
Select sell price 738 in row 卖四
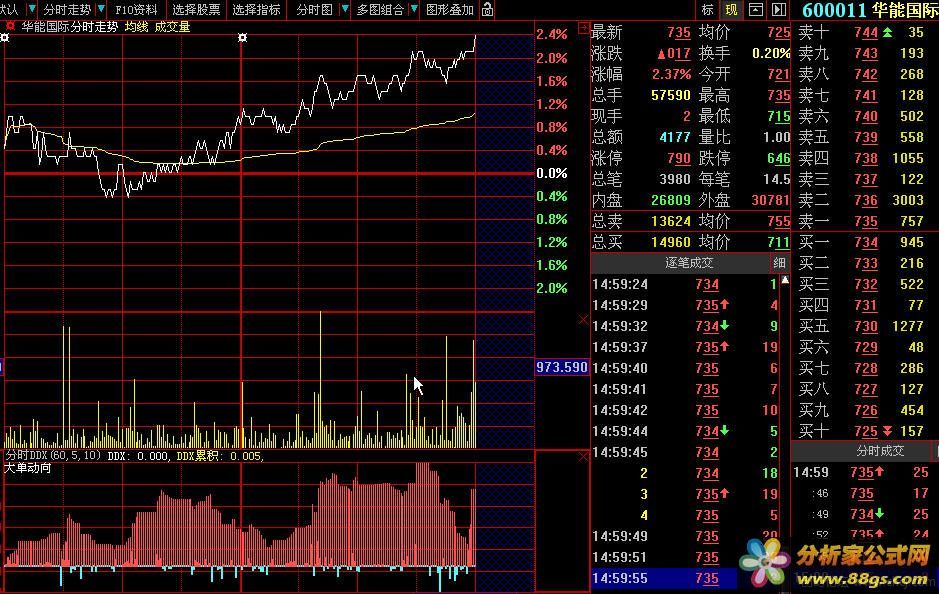(x=866, y=158)
